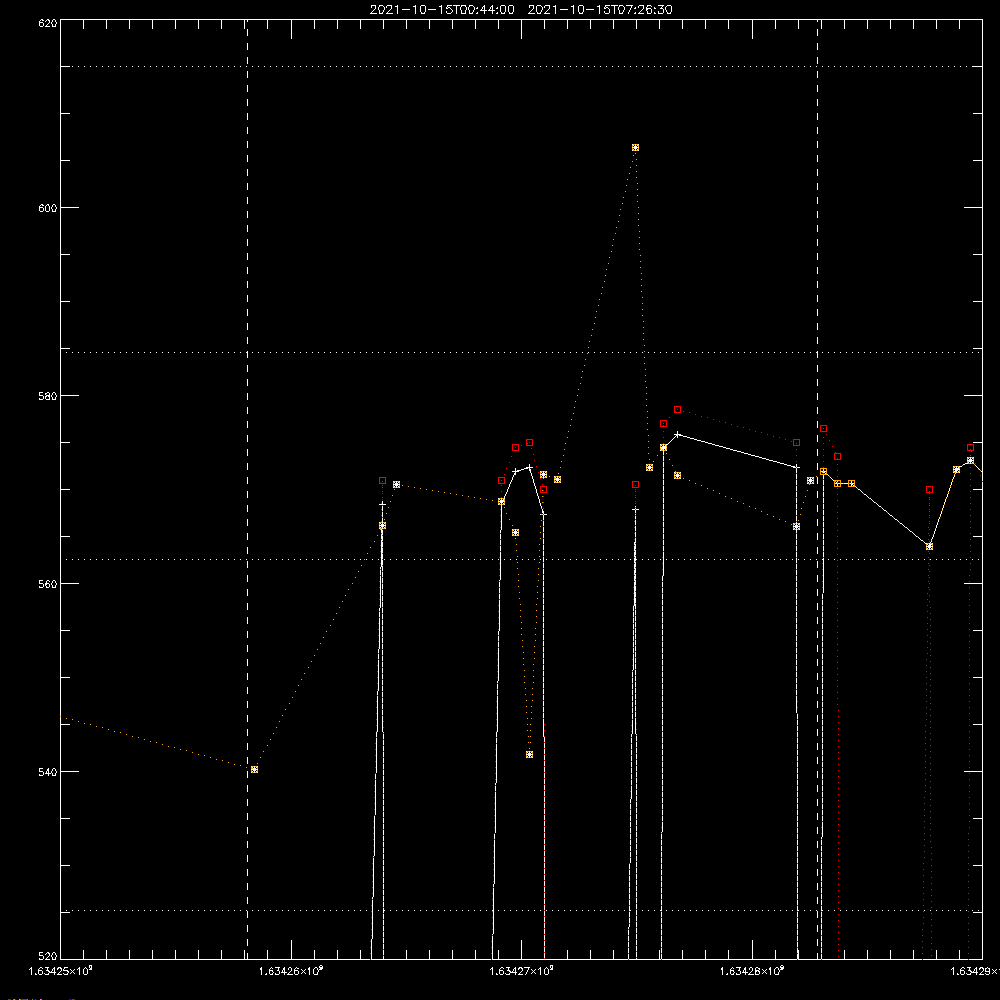Select the 560 label on the y-axis
Viewport: 1000px width, 1000px height.
48,584
